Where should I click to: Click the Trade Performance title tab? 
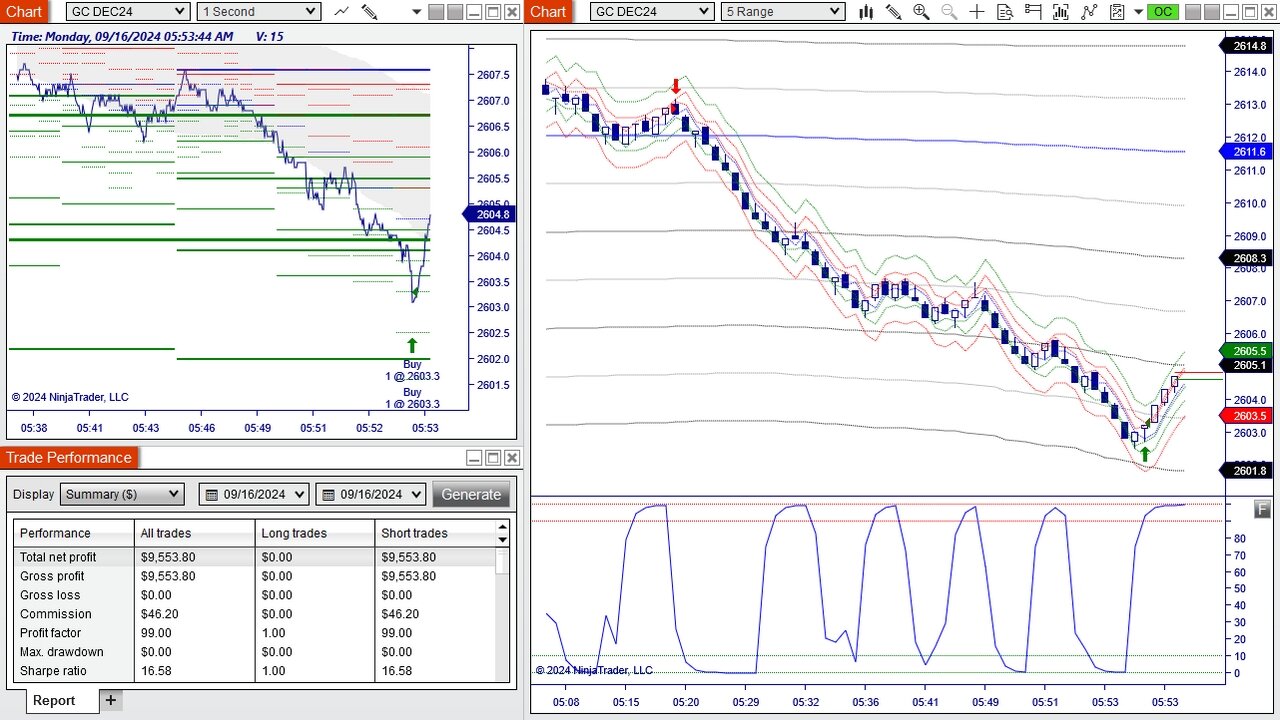[x=69, y=458]
